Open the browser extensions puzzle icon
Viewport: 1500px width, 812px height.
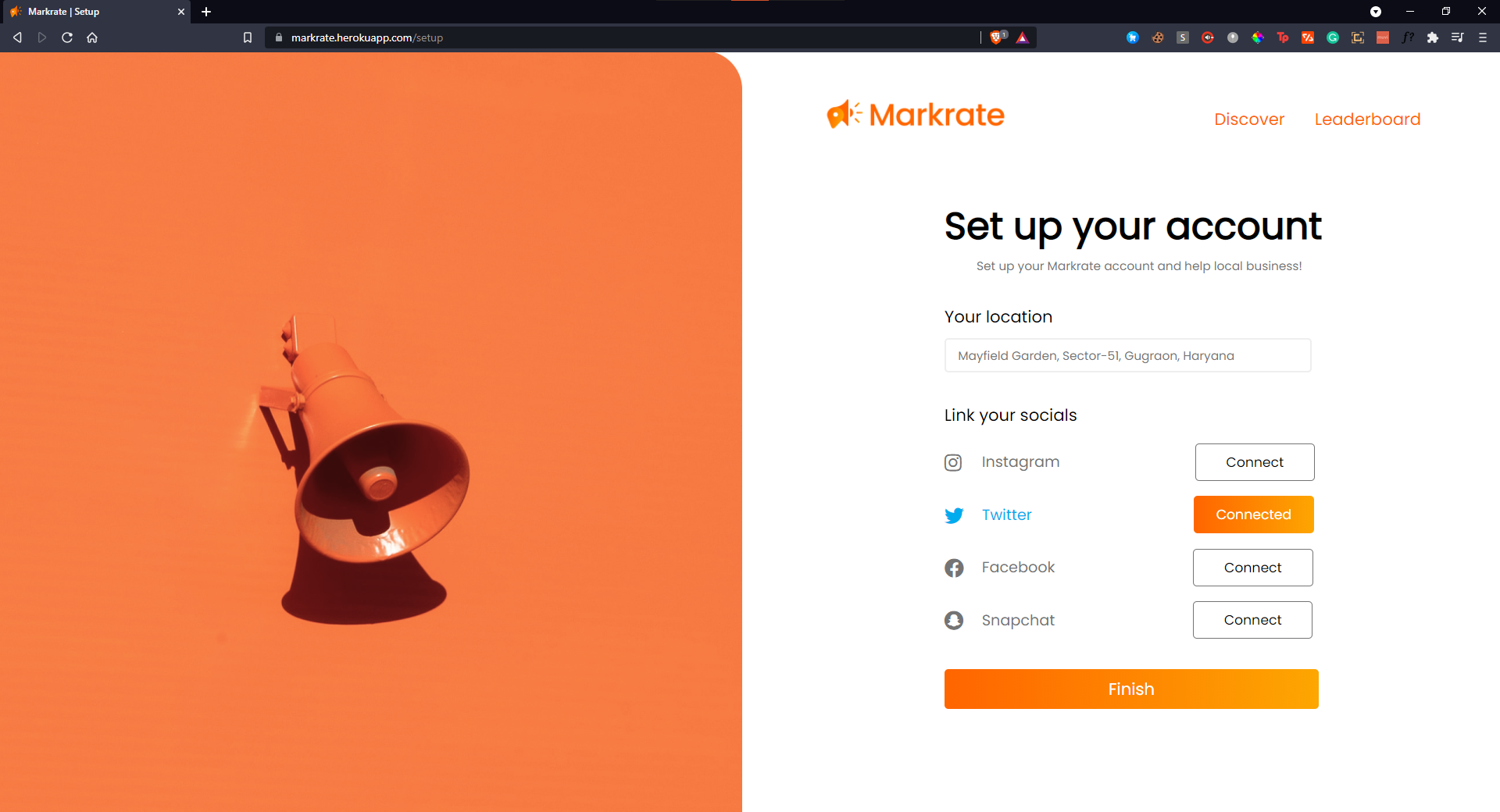pos(1433,37)
